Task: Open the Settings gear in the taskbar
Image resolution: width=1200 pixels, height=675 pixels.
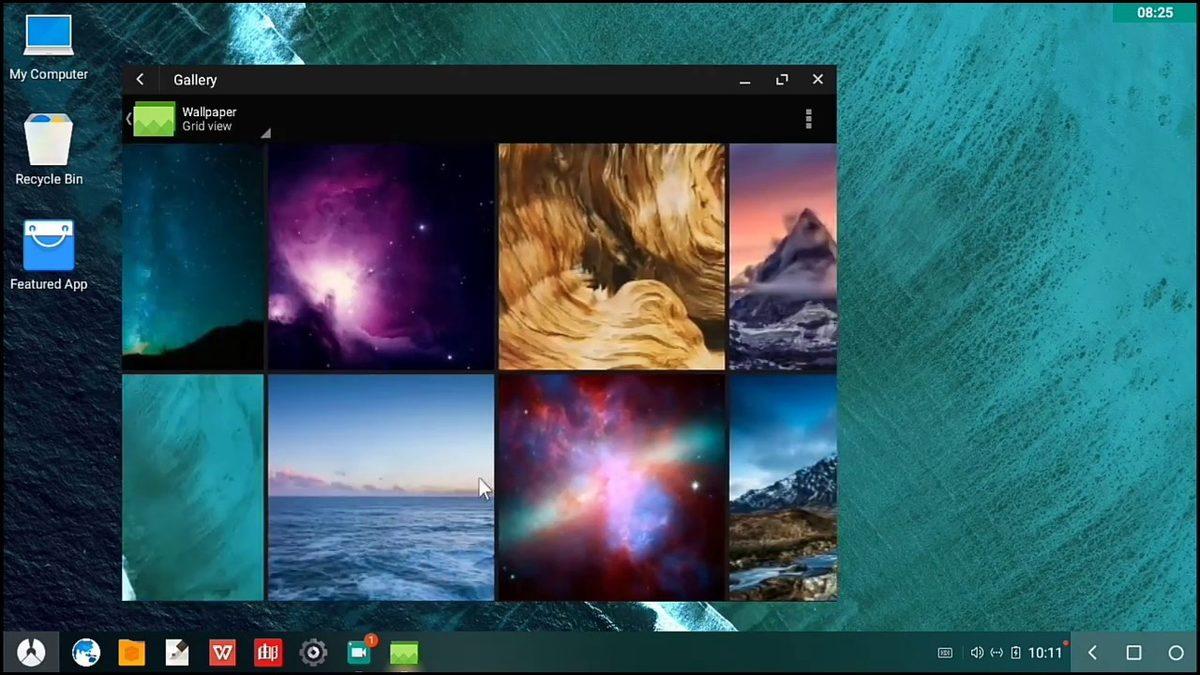Action: tap(313, 652)
